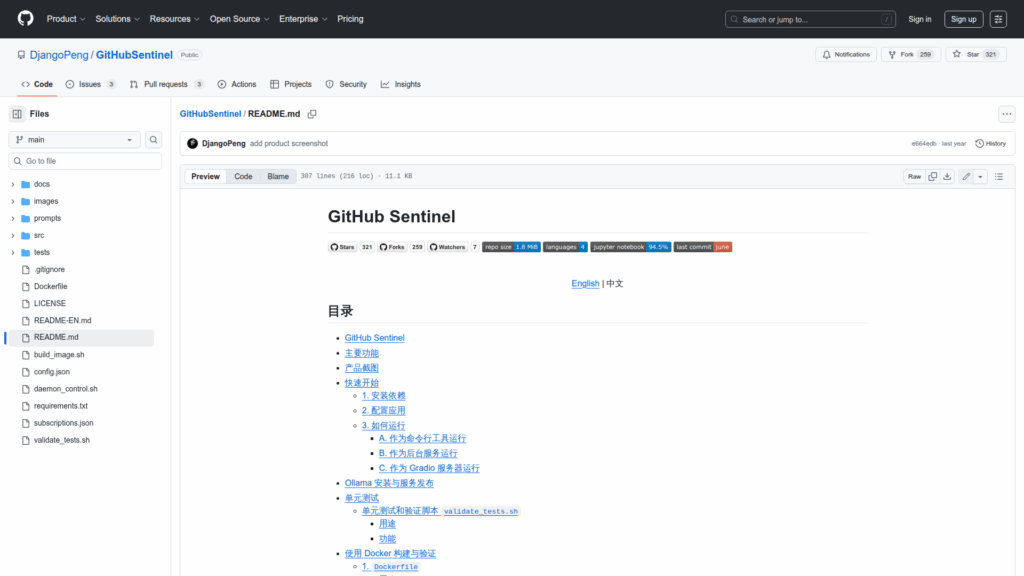1024x576 pixels.
Task: Open the edit options dropdown arrow
Action: [x=980, y=176]
